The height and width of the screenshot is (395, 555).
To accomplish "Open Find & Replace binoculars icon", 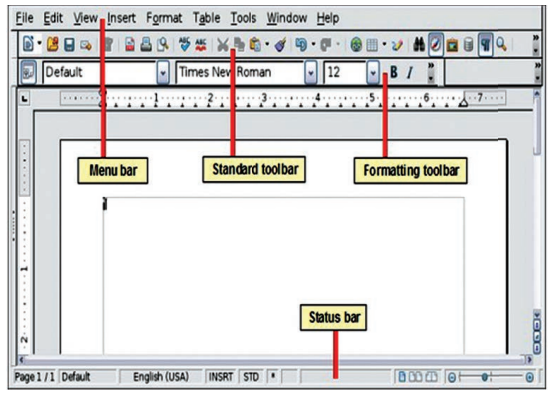I will 419,45.
